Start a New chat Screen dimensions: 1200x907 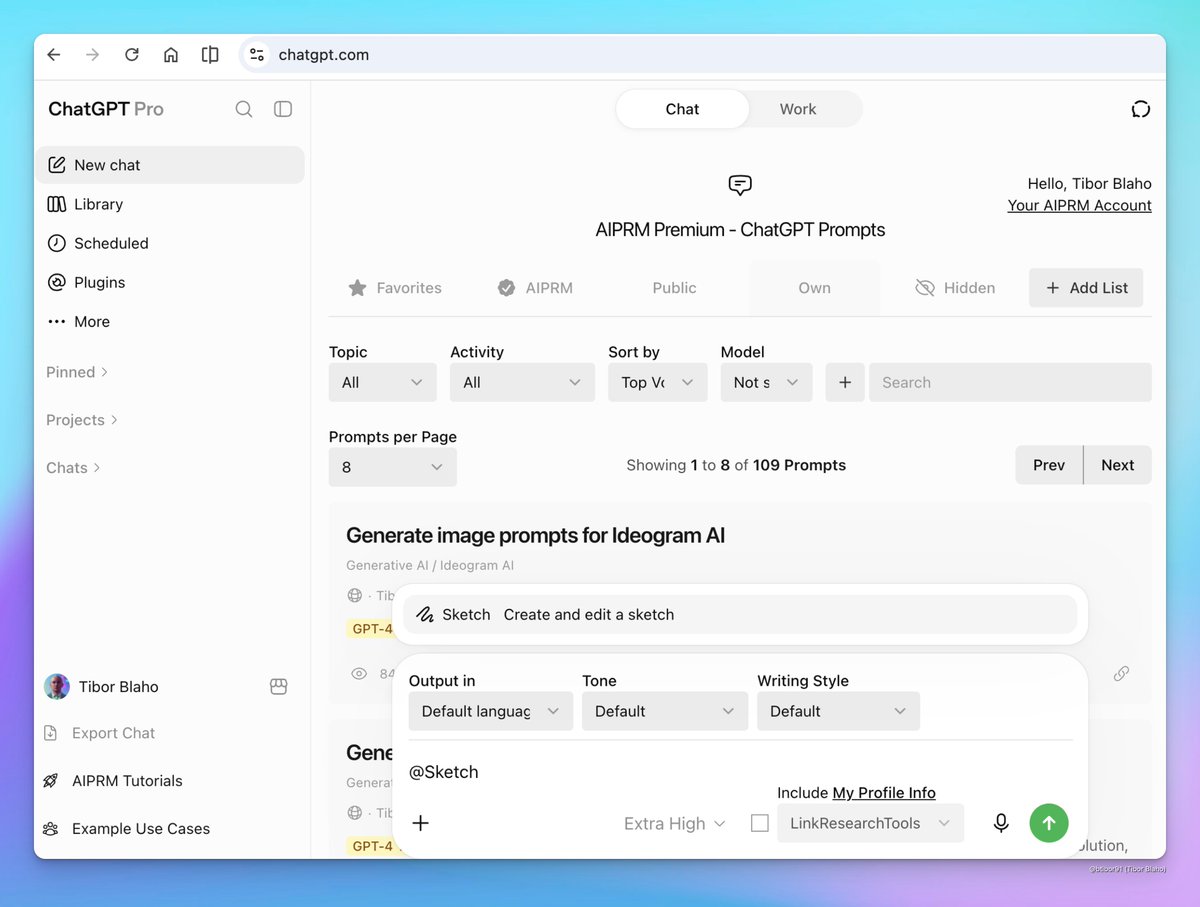click(x=170, y=165)
